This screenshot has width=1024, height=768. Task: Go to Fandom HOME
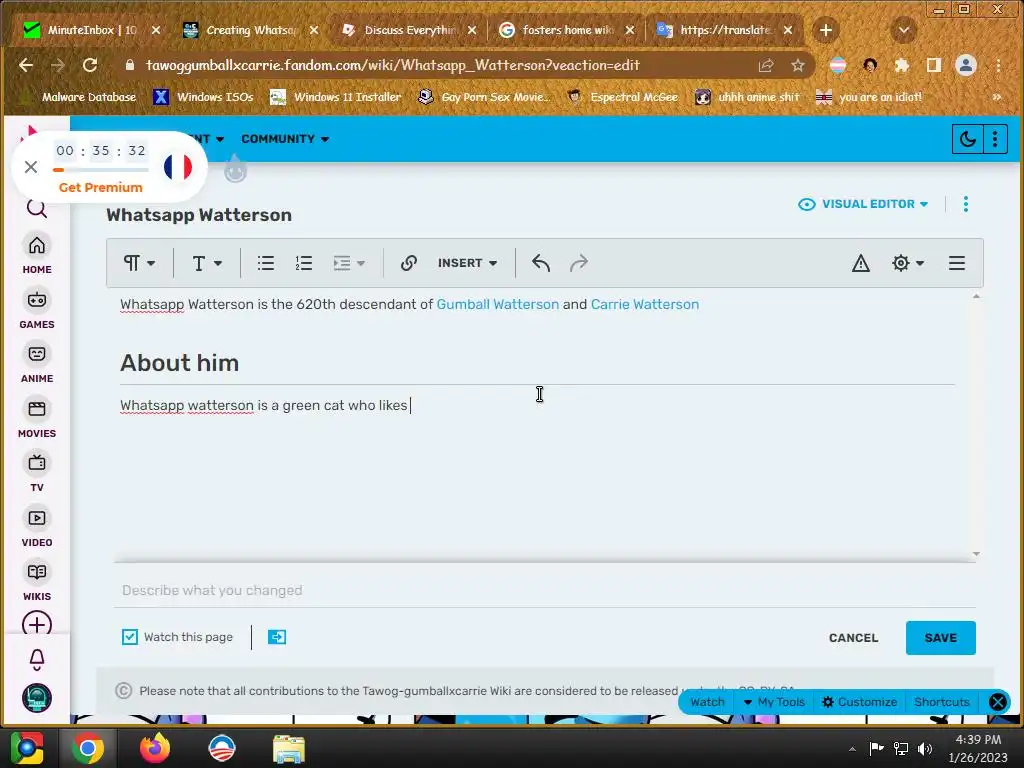tap(37, 255)
